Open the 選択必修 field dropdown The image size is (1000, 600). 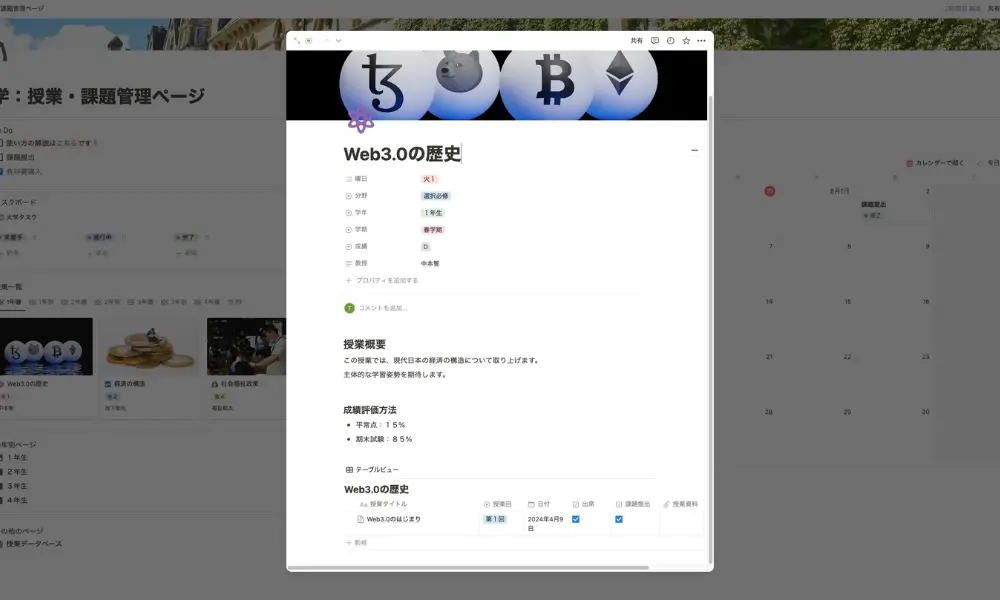coord(436,196)
